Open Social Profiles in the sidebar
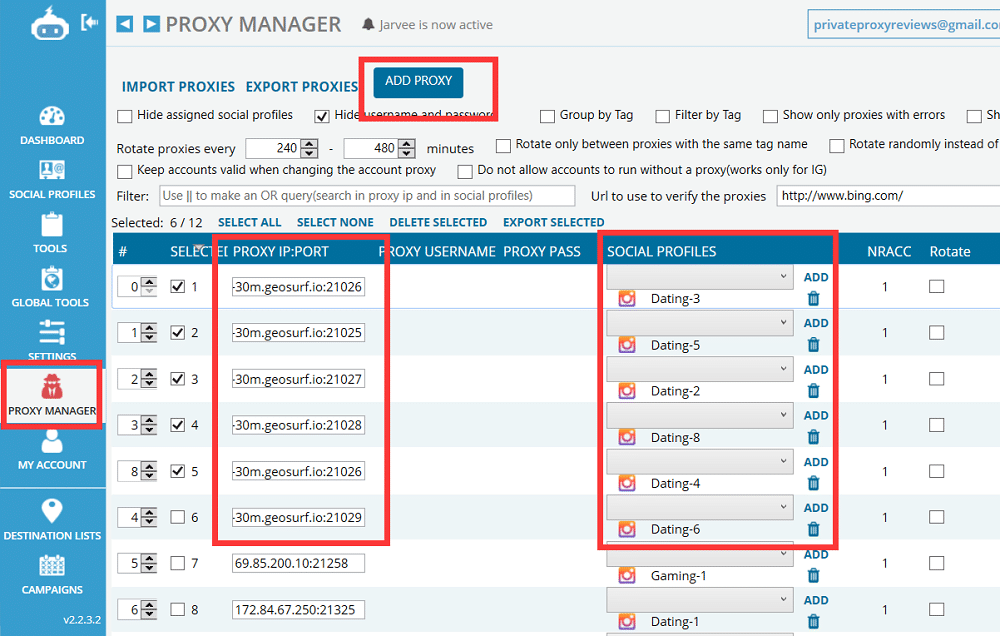This screenshot has height=636, width=1000. [52, 178]
